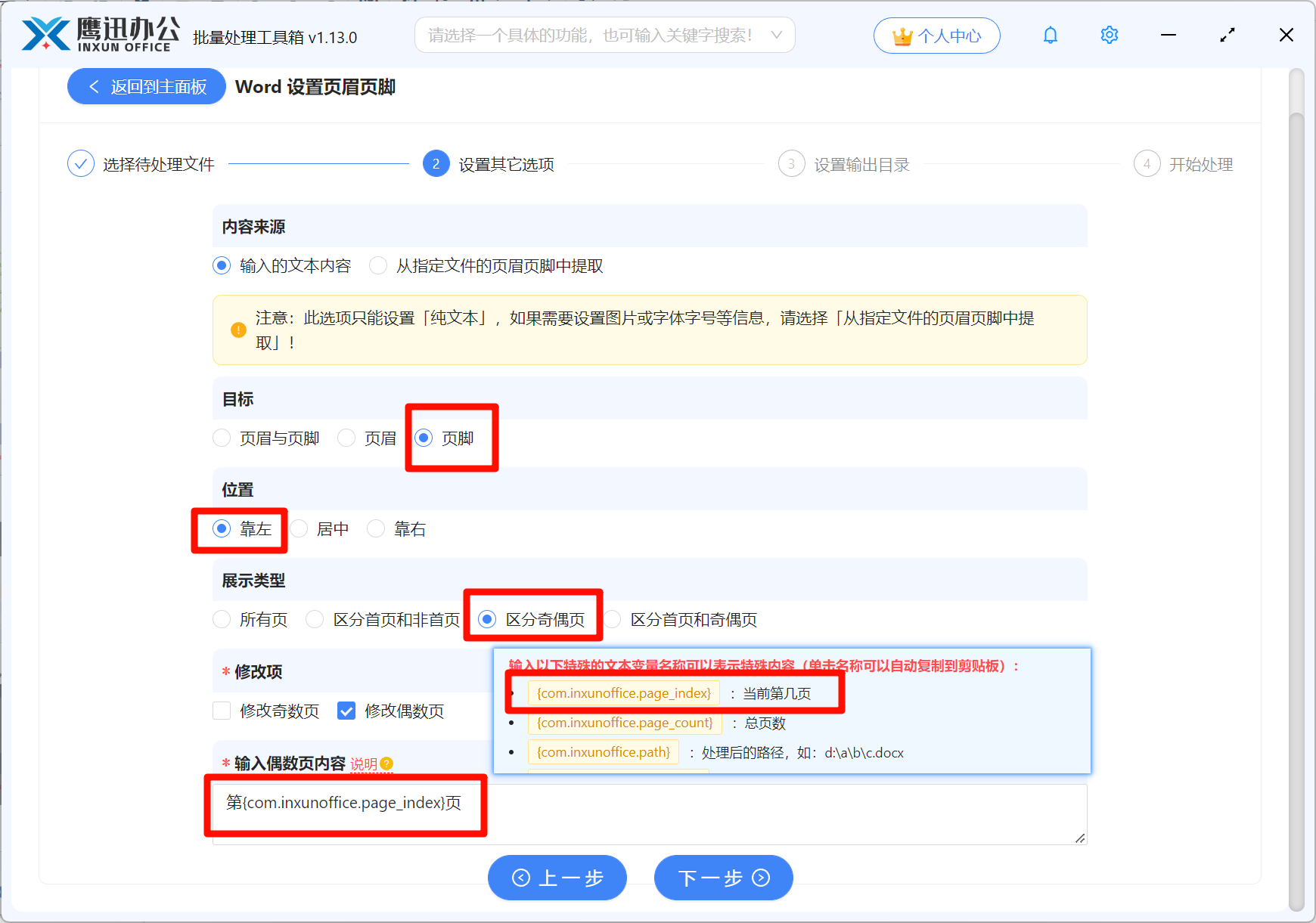Click the help question-mark icon beside 说明
Viewport: 1316px width, 923px height.
[x=388, y=764]
